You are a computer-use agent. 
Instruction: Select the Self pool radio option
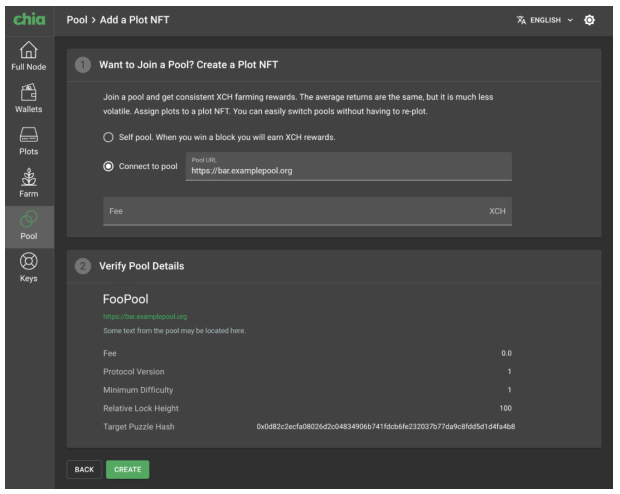(108, 137)
